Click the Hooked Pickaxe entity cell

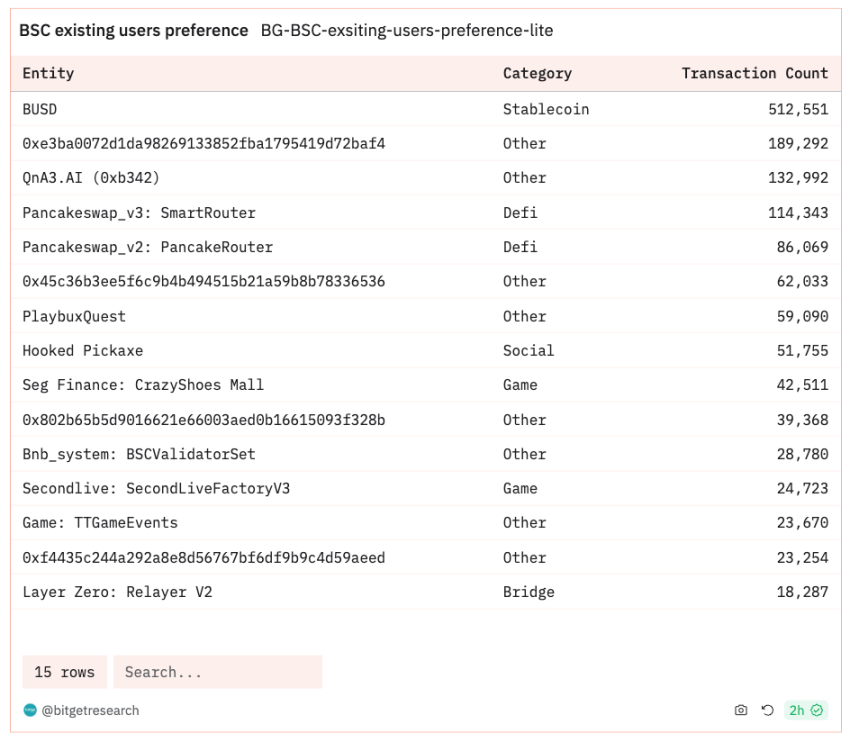coord(83,351)
